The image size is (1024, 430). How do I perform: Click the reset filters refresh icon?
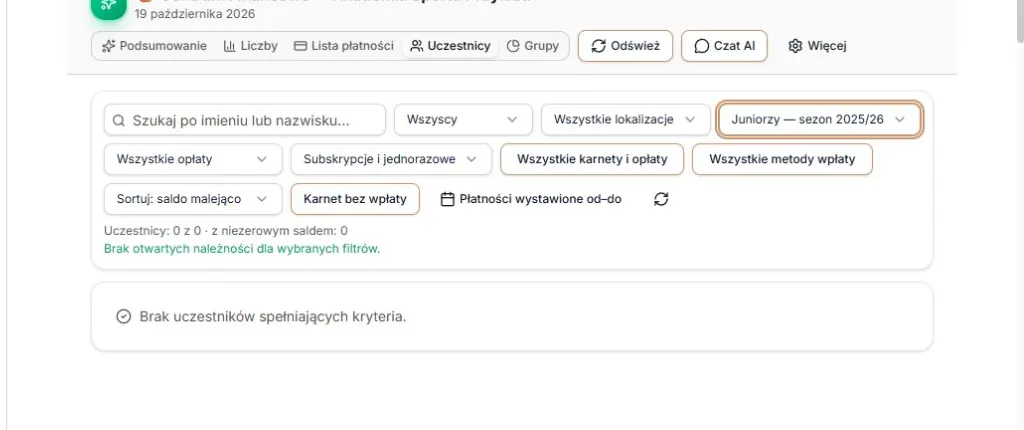[661, 199]
